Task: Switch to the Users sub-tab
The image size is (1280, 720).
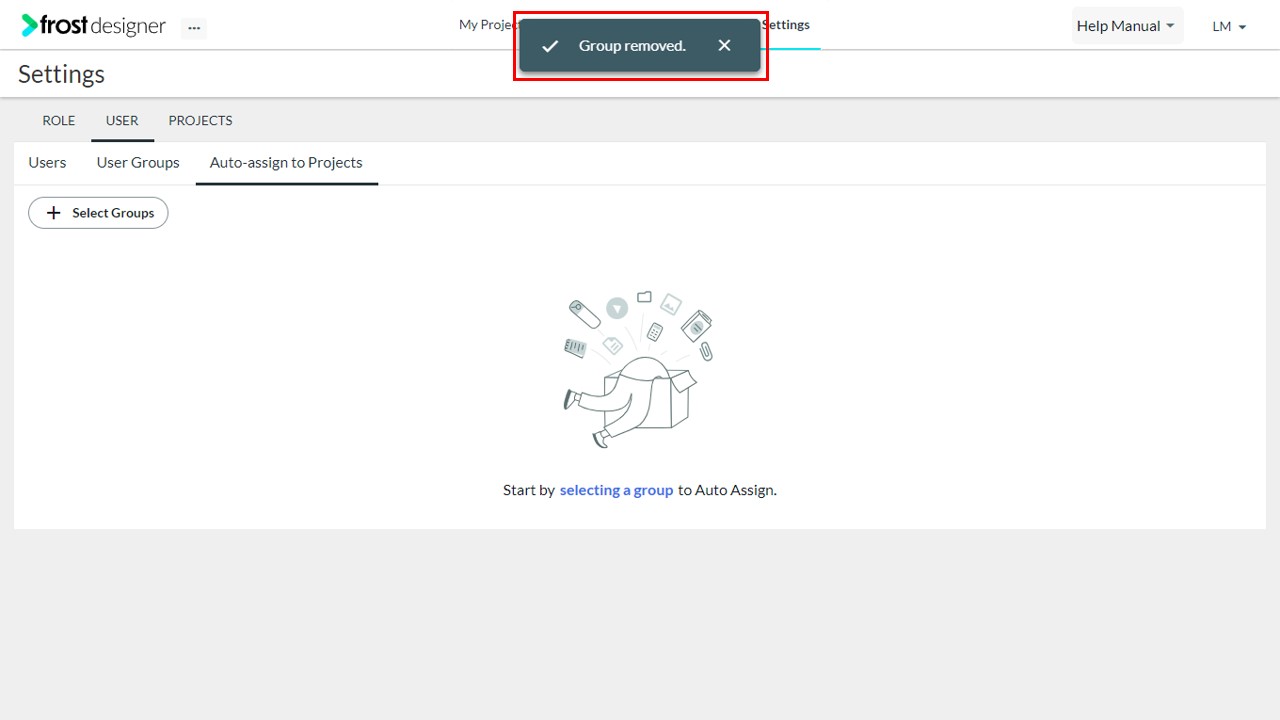Action: pos(47,163)
